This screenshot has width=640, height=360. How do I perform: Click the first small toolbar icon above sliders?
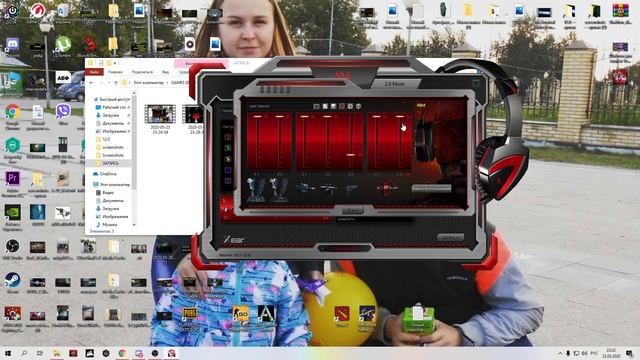coord(316,106)
